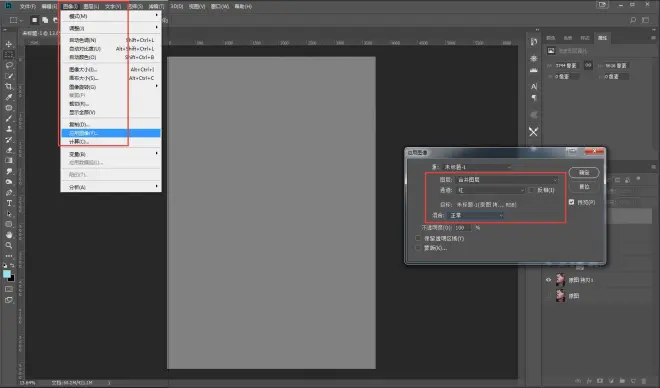
Task: Select the Spot Healing Brush tool
Action: (8, 108)
